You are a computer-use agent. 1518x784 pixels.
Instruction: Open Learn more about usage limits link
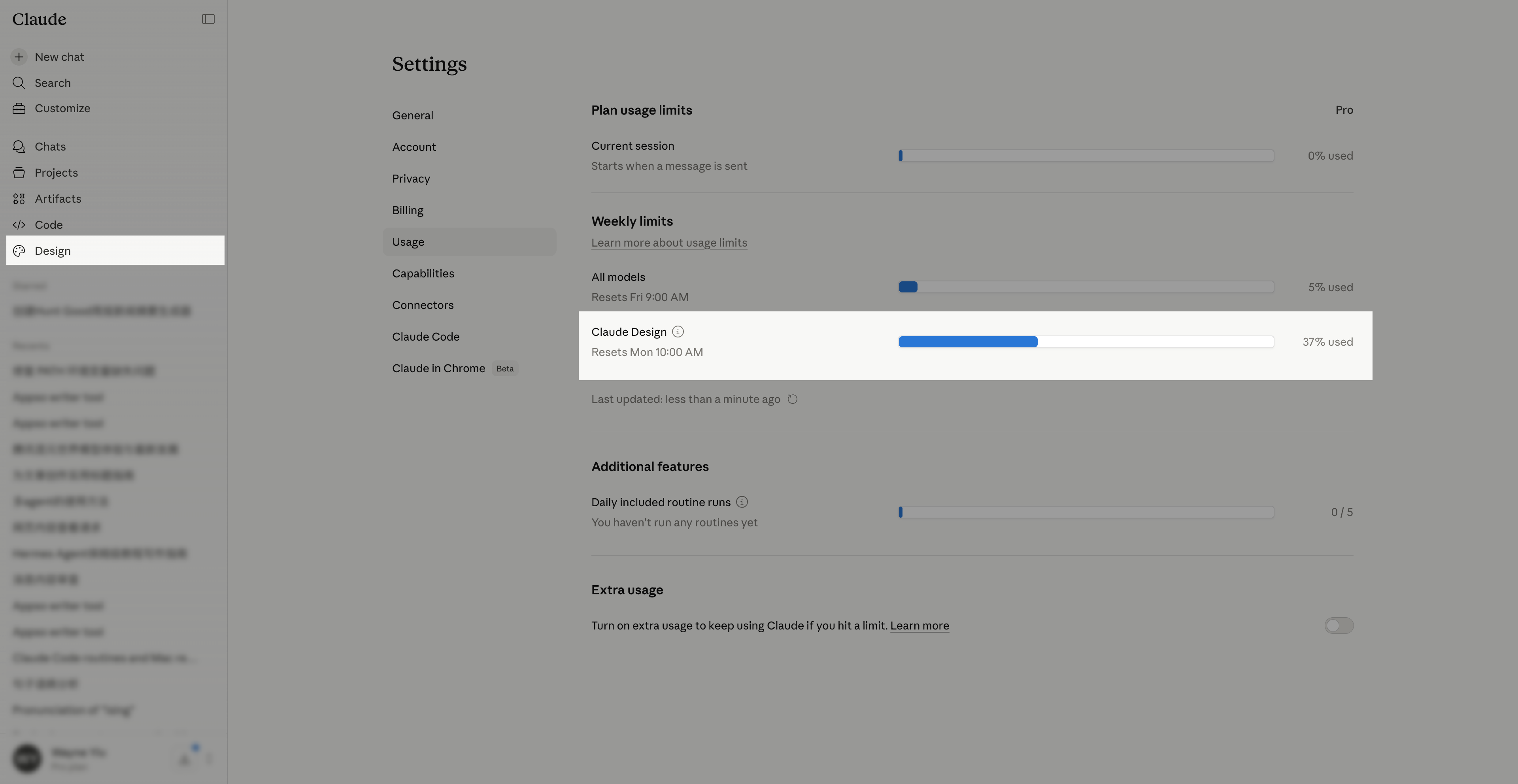coord(669,243)
